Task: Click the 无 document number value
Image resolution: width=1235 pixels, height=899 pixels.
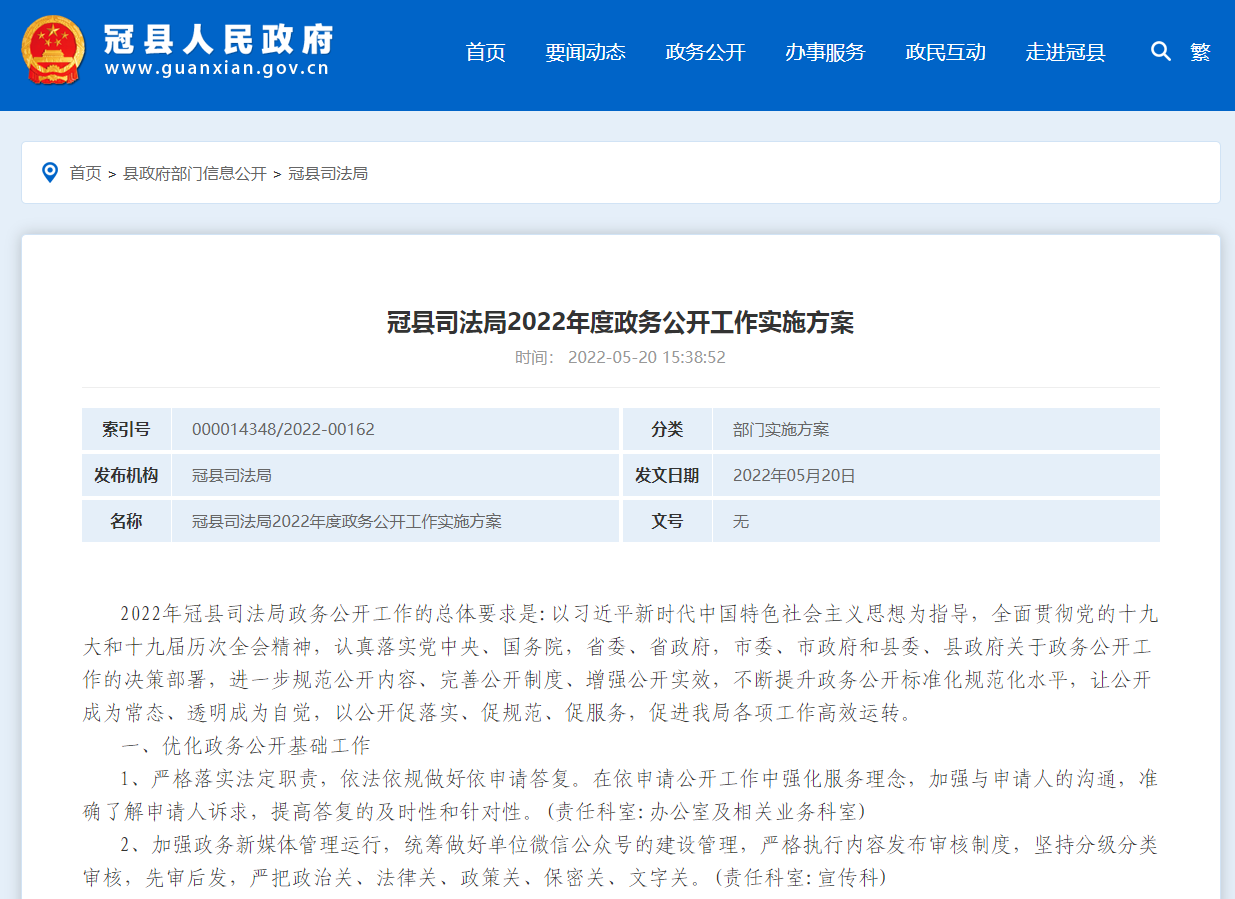Action: click(x=741, y=521)
